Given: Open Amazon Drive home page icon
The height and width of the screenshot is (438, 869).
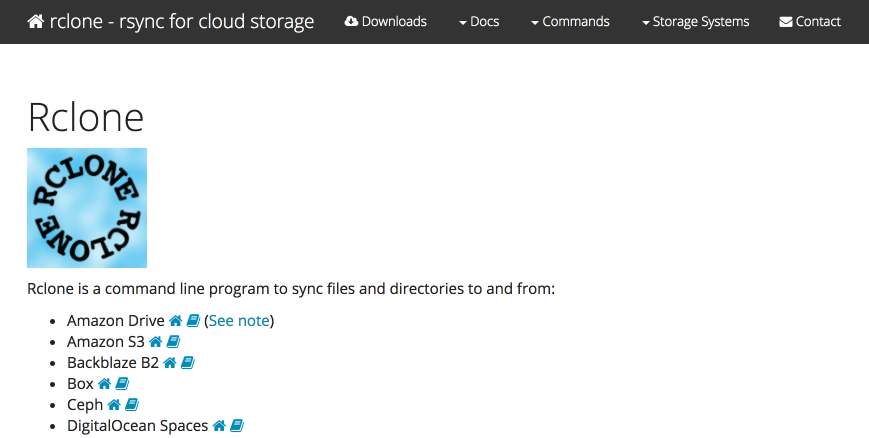Looking at the screenshot, I should [x=176, y=320].
